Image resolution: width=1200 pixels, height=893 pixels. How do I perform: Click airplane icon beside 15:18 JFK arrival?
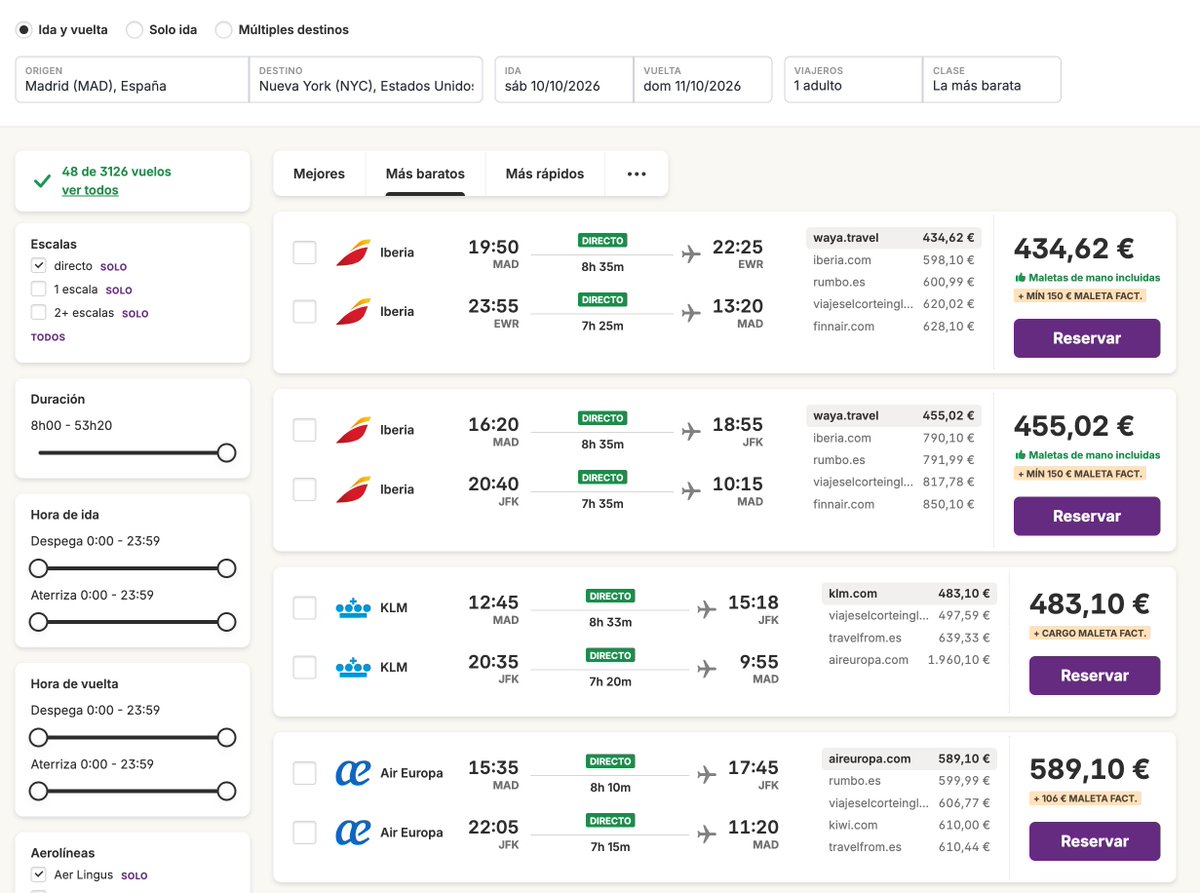click(x=707, y=609)
